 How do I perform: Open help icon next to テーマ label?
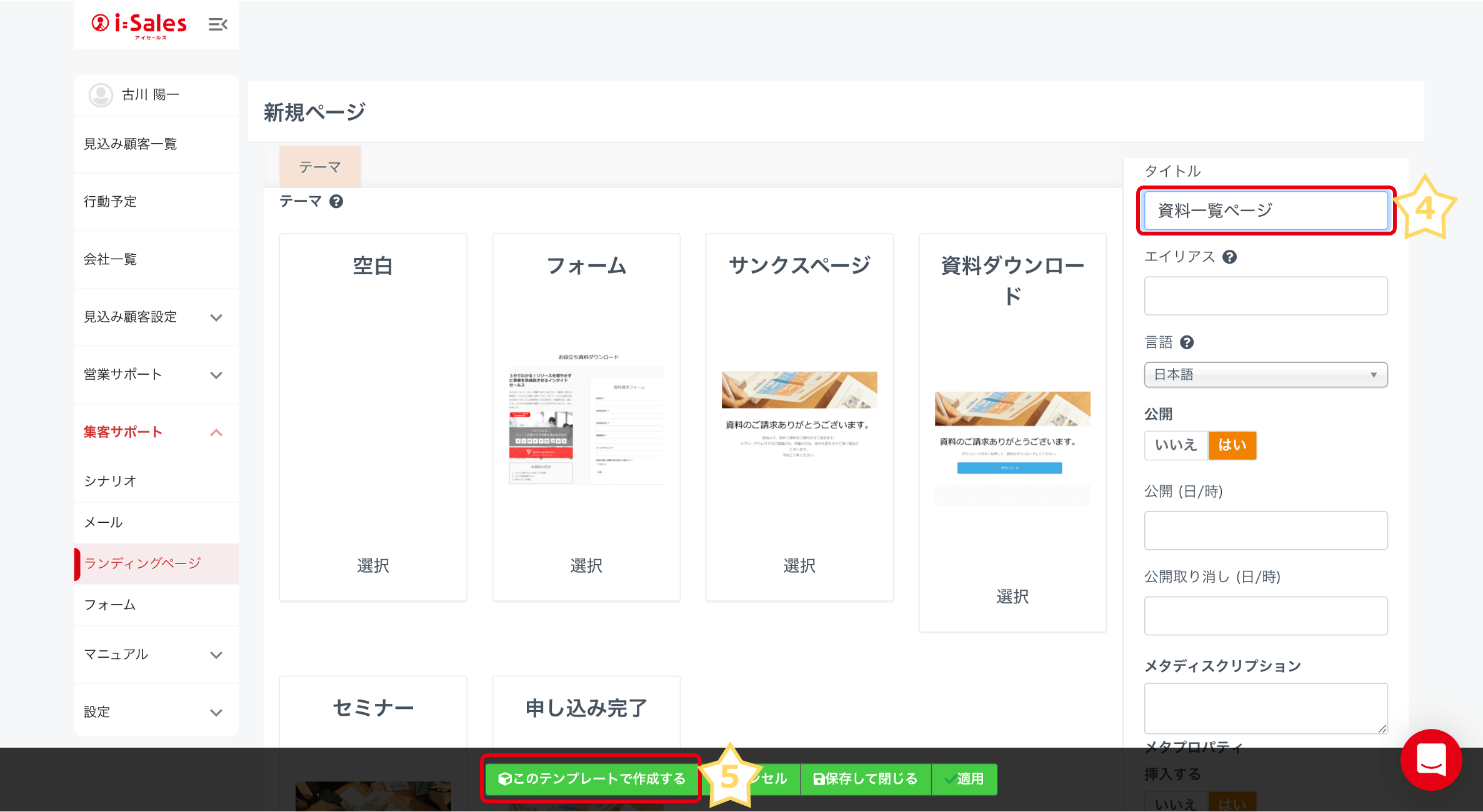[336, 202]
